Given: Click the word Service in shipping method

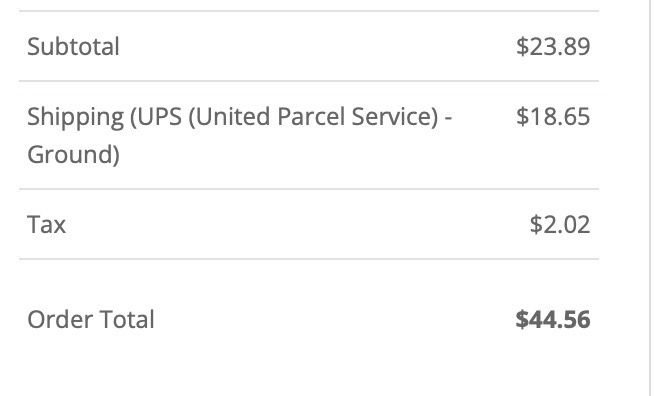Looking at the screenshot, I should click(395, 116).
